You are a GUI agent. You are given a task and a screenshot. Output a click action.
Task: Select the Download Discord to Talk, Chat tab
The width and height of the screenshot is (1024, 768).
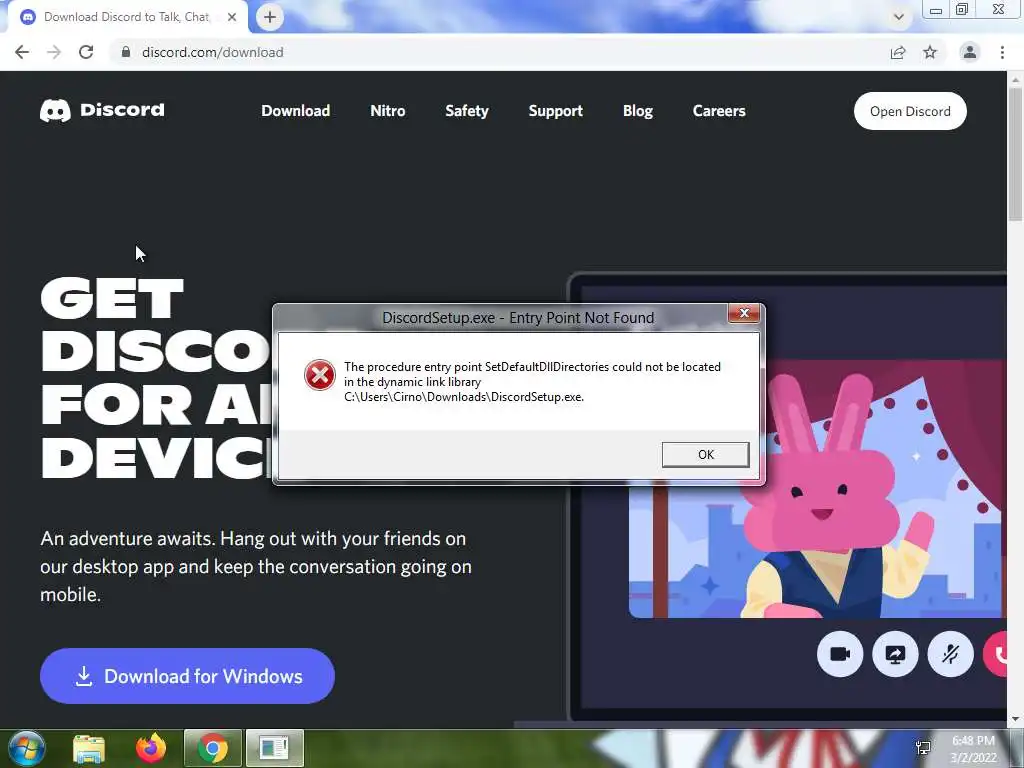pyautogui.click(x=126, y=17)
